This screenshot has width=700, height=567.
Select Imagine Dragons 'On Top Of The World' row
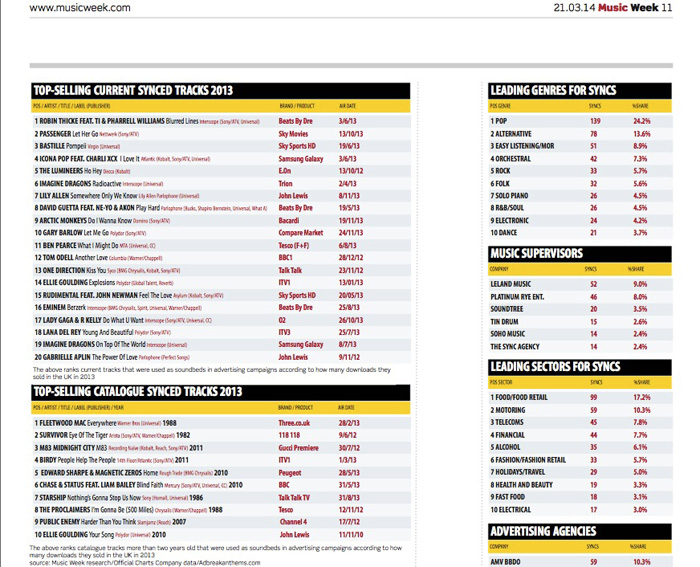pos(221,345)
